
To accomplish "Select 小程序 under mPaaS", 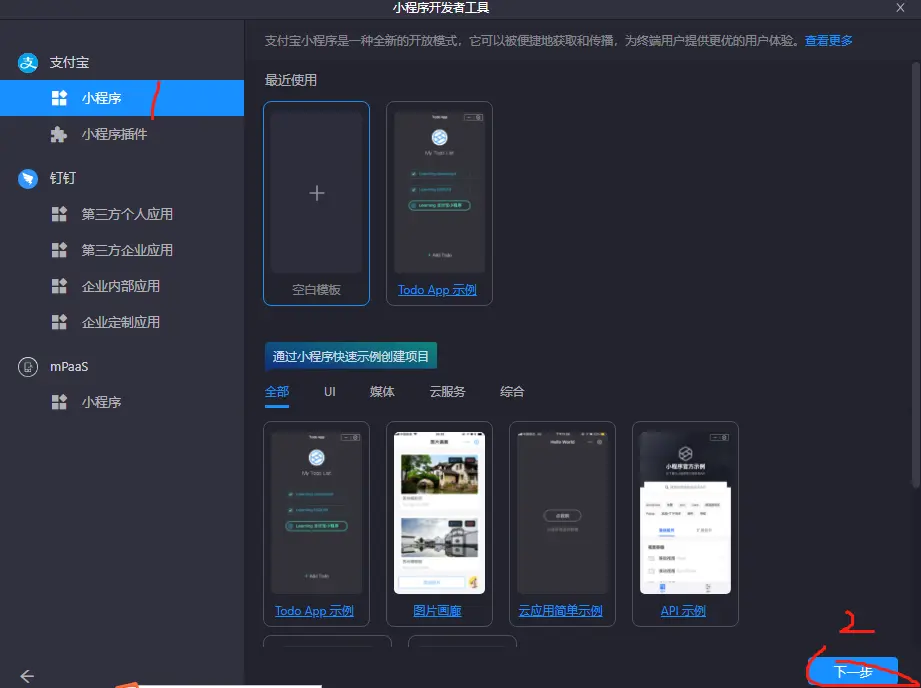I will [122, 402].
